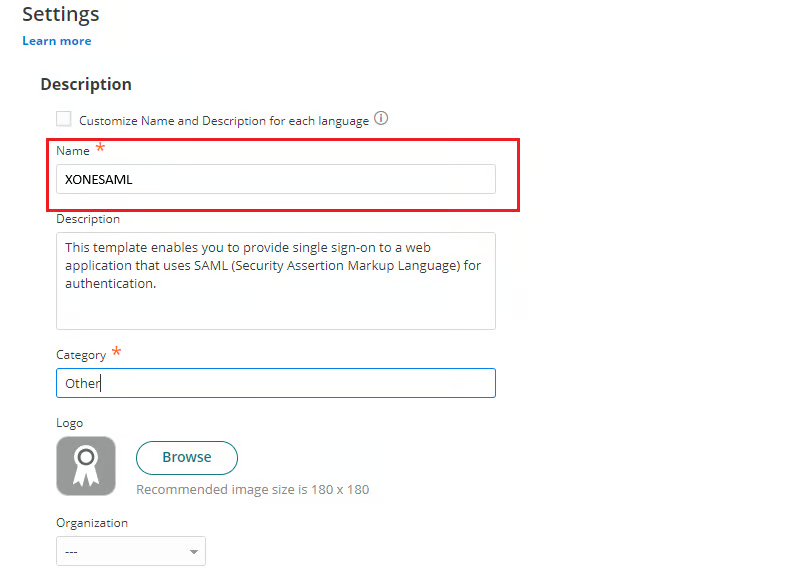812x574 pixels.
Task: Click the Name field label
Action: pos(73,151)
